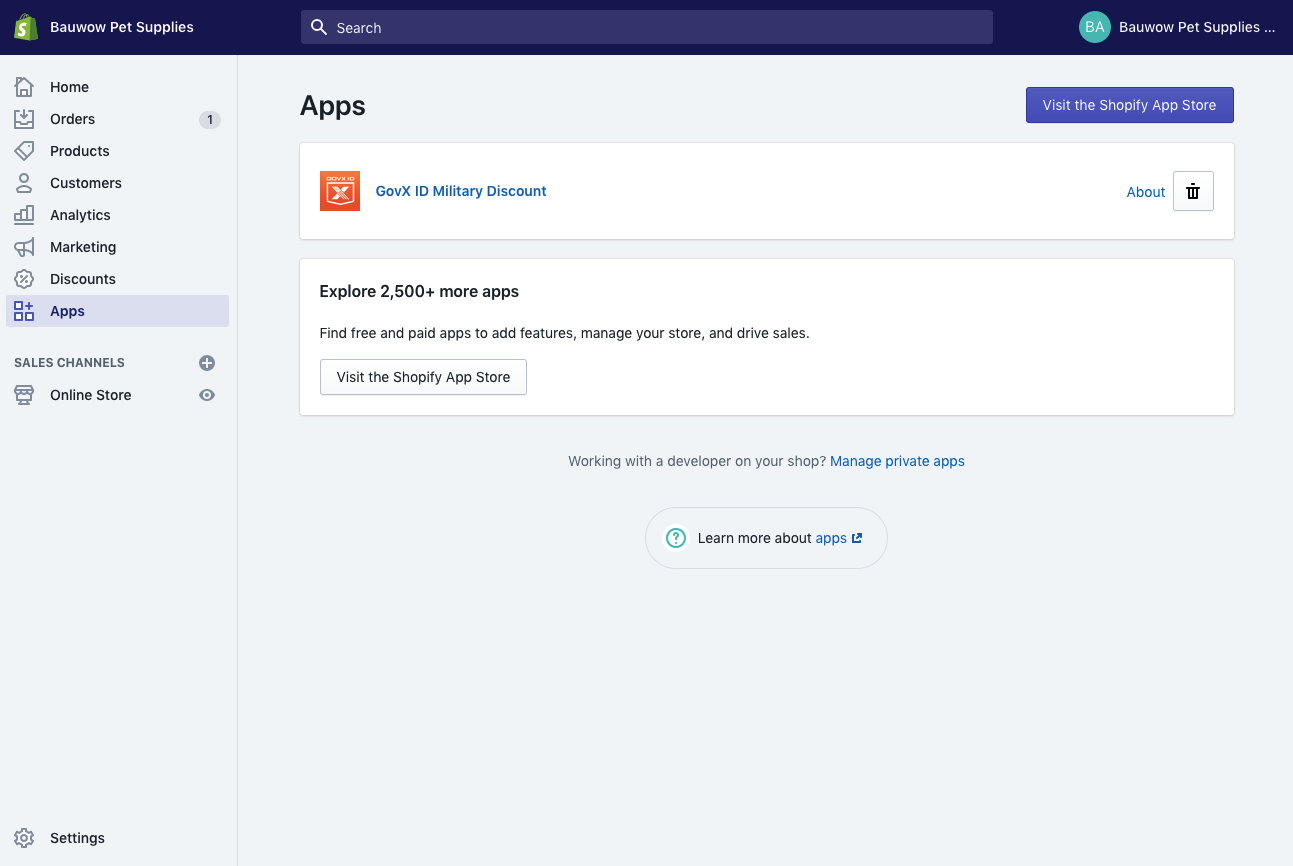
Task: Click the Apps page heading
Action: pyautogui.click(x=333, y=106)
